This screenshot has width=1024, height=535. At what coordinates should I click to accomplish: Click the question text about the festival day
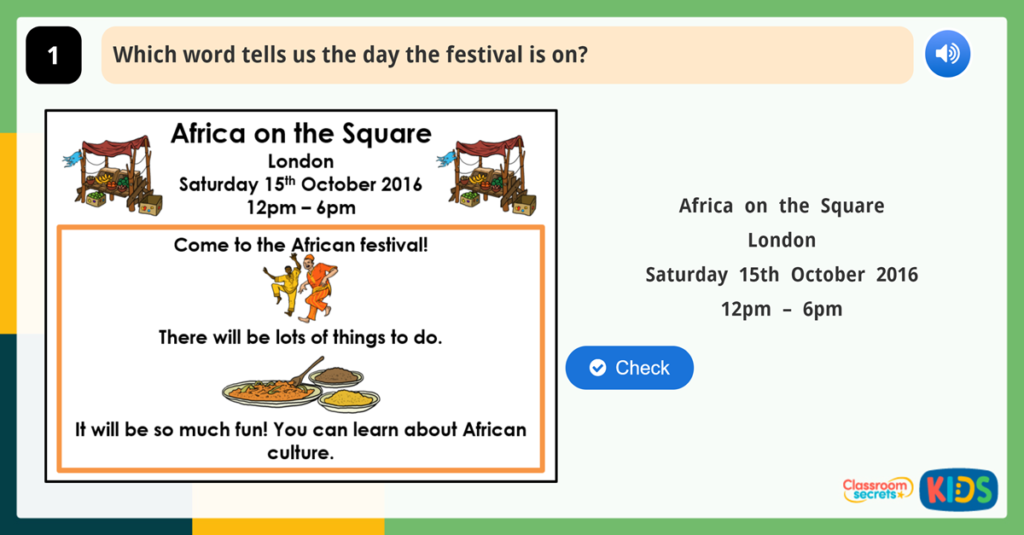point(350,54)
